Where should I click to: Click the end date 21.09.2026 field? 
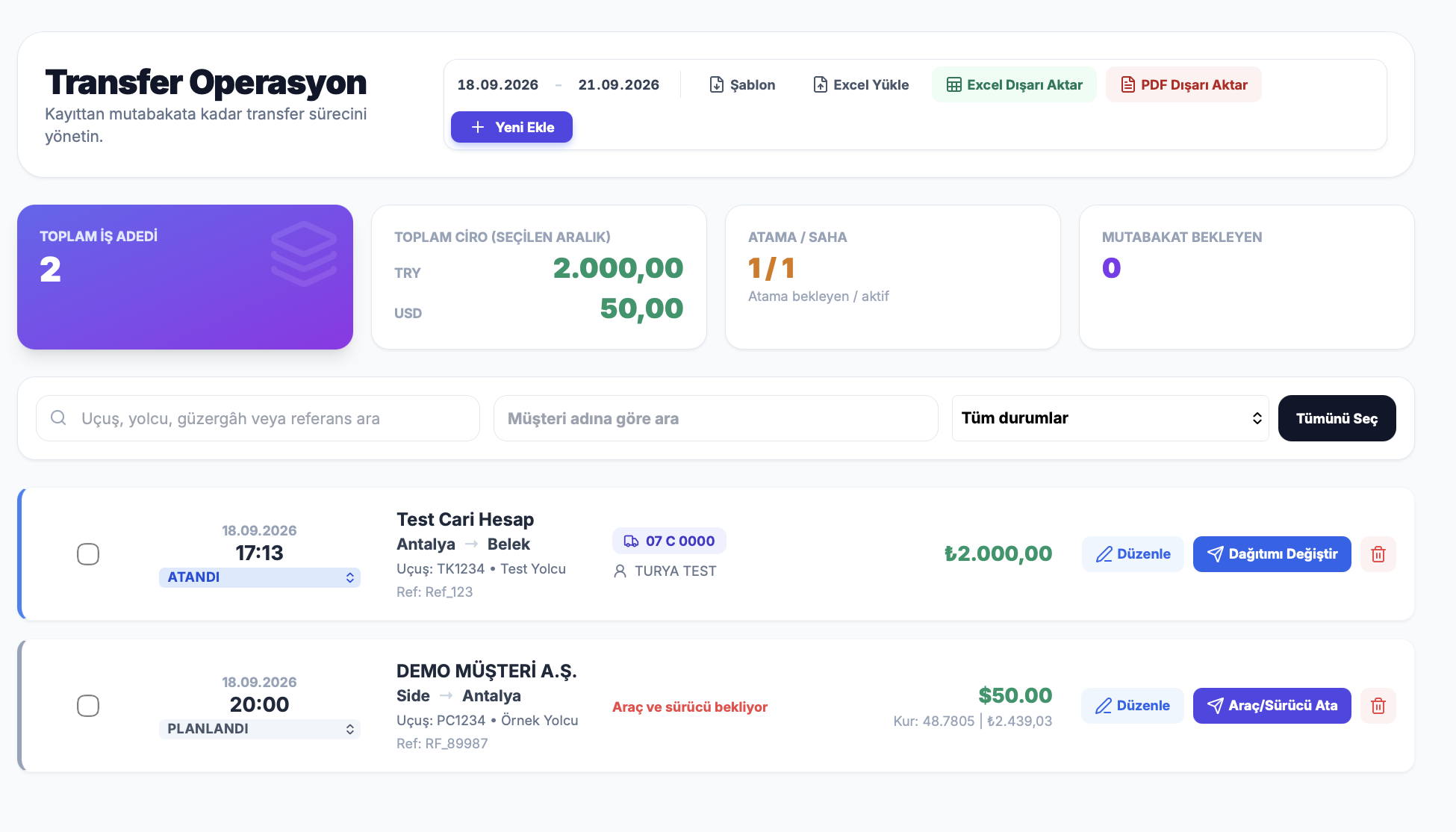coord(619,84)
